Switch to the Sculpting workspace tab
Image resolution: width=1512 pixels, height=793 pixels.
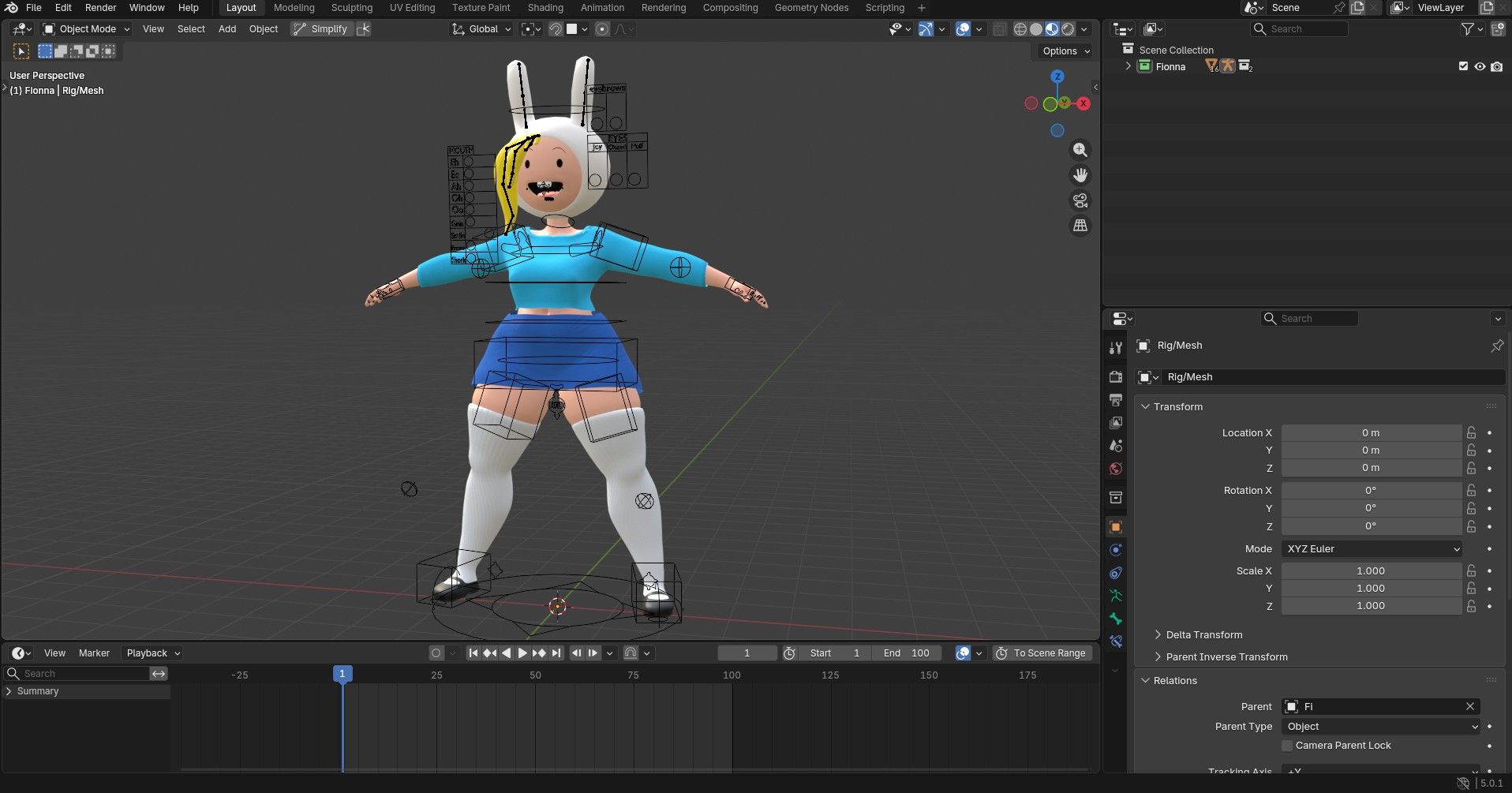pyautogui.click(x=352, y=8)
